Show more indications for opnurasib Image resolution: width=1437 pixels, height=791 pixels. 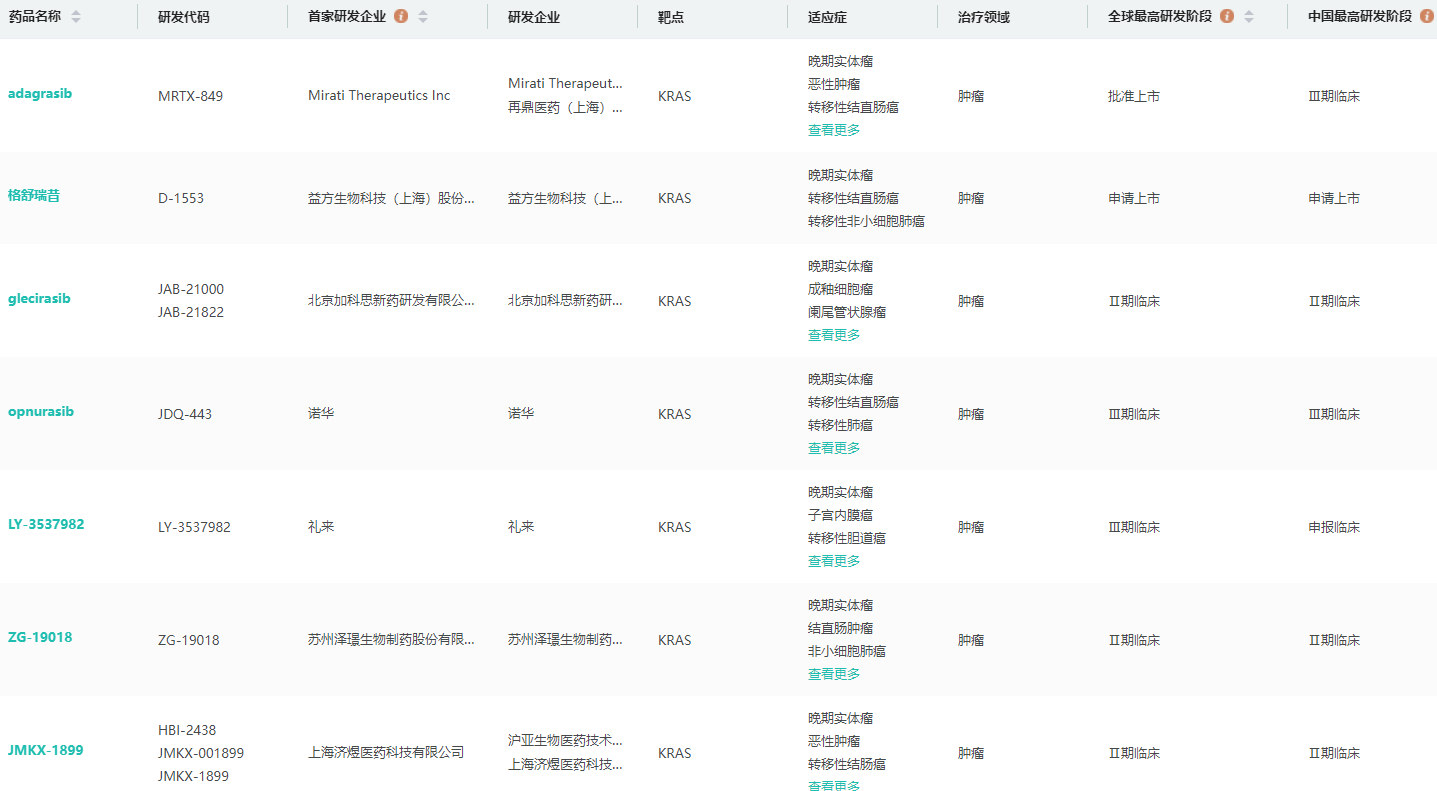click(834, 448)
